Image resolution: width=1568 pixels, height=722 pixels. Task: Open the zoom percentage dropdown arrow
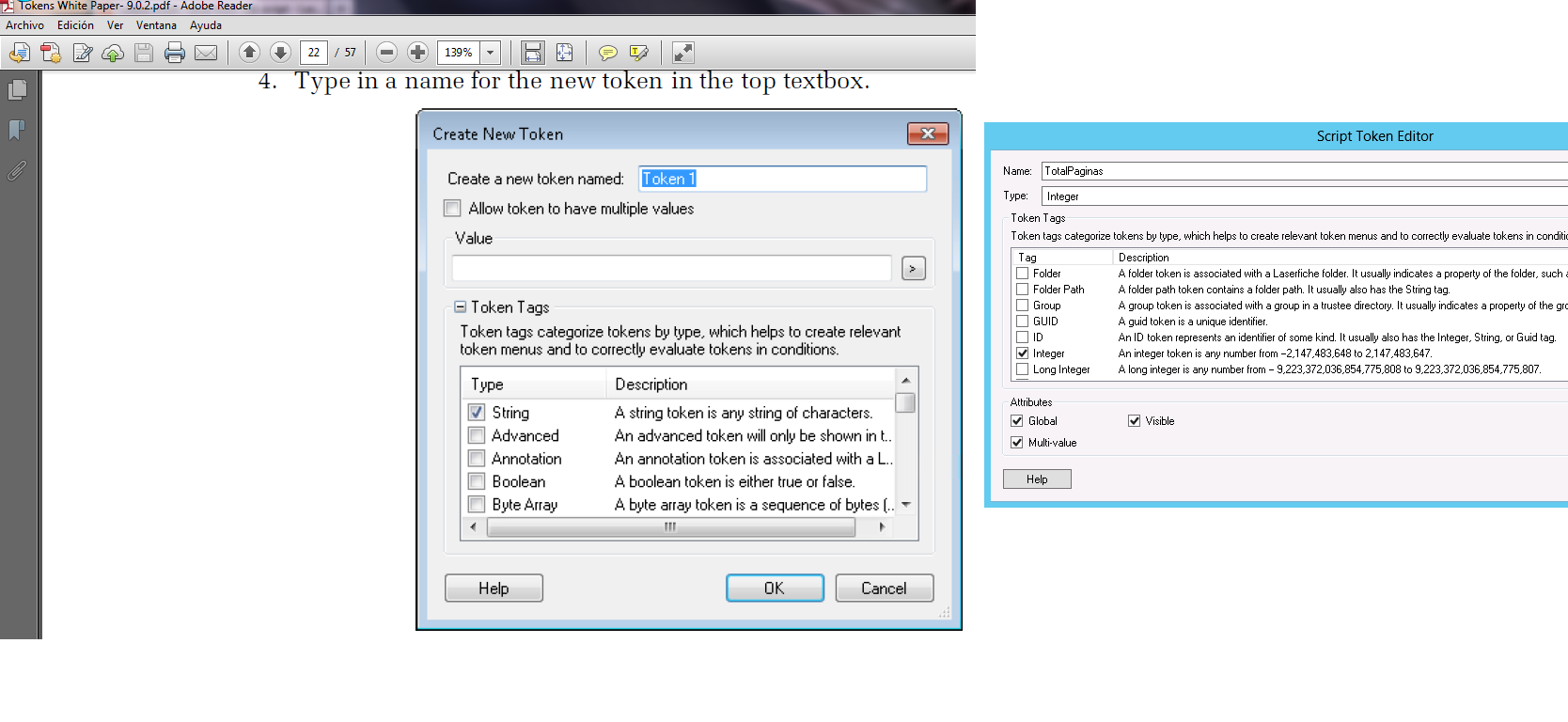[x=490, y=53]
